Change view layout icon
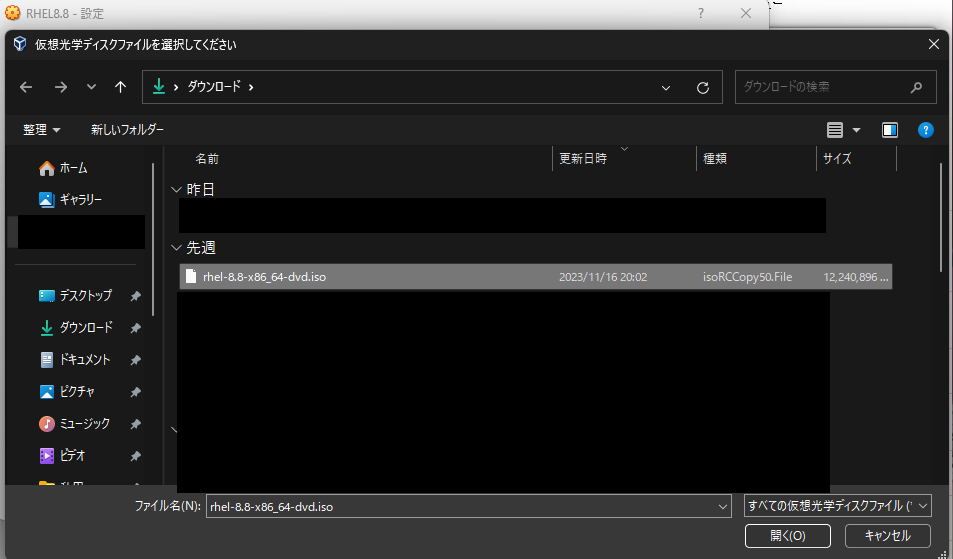This screenshot has width=953, height=559. 835,129
